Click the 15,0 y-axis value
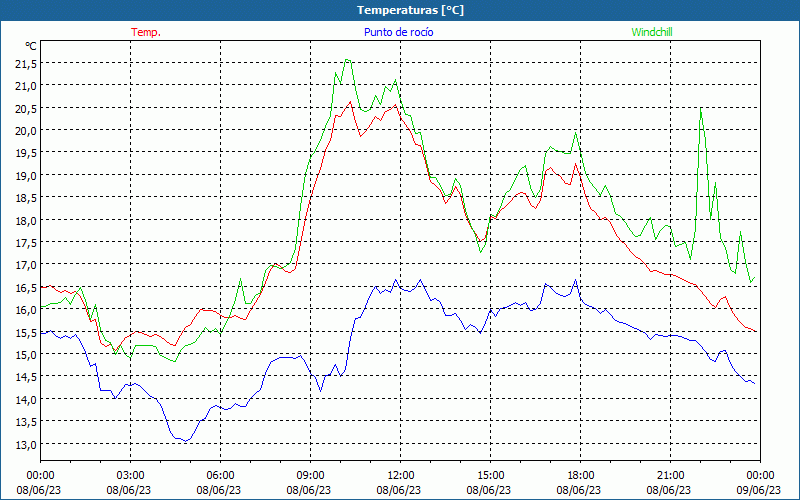This screenshot has width=800, height=500. (27, 355)
